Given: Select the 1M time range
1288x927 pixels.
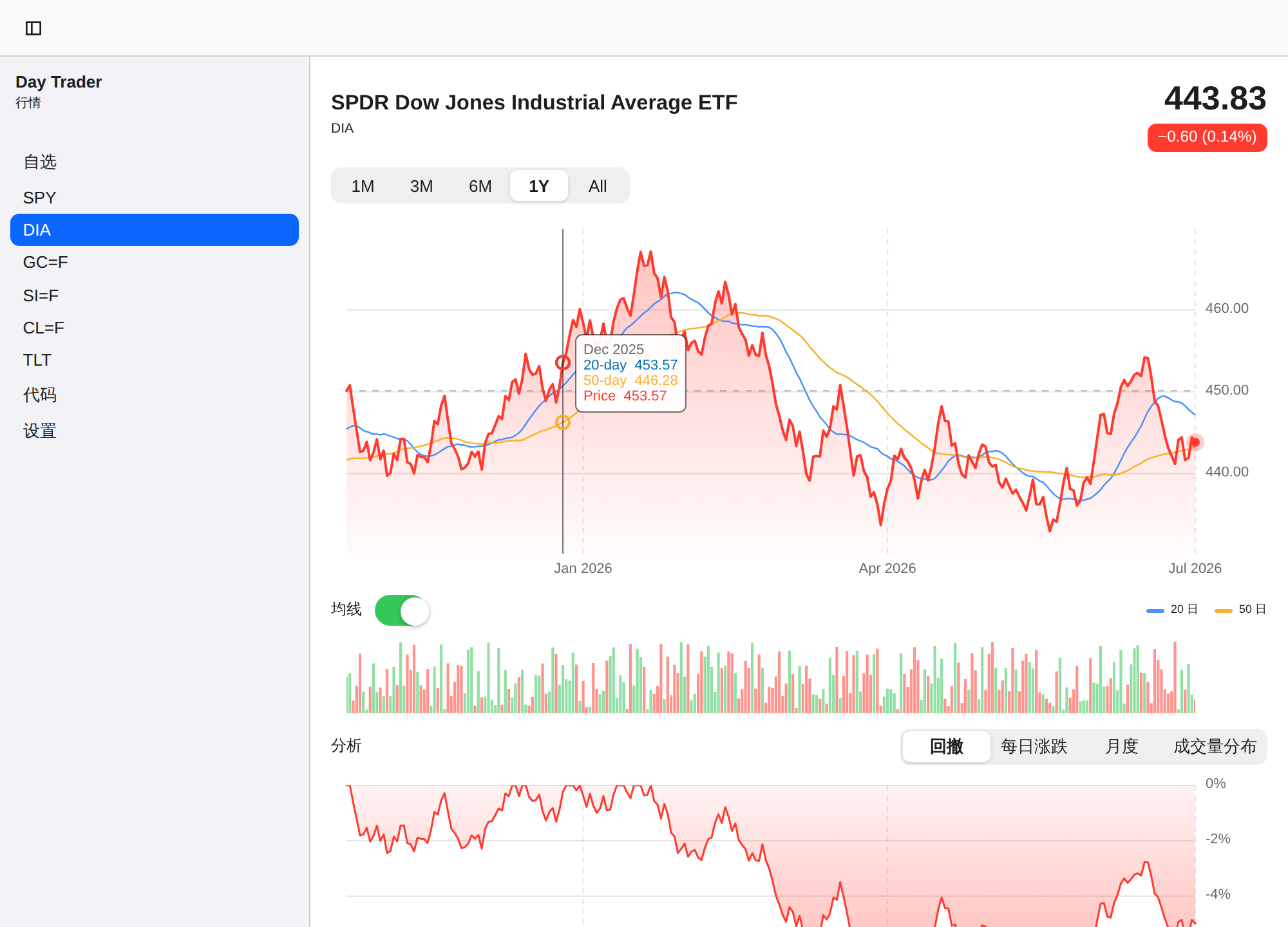Looking at the screenshot, I should pos(363,186).
